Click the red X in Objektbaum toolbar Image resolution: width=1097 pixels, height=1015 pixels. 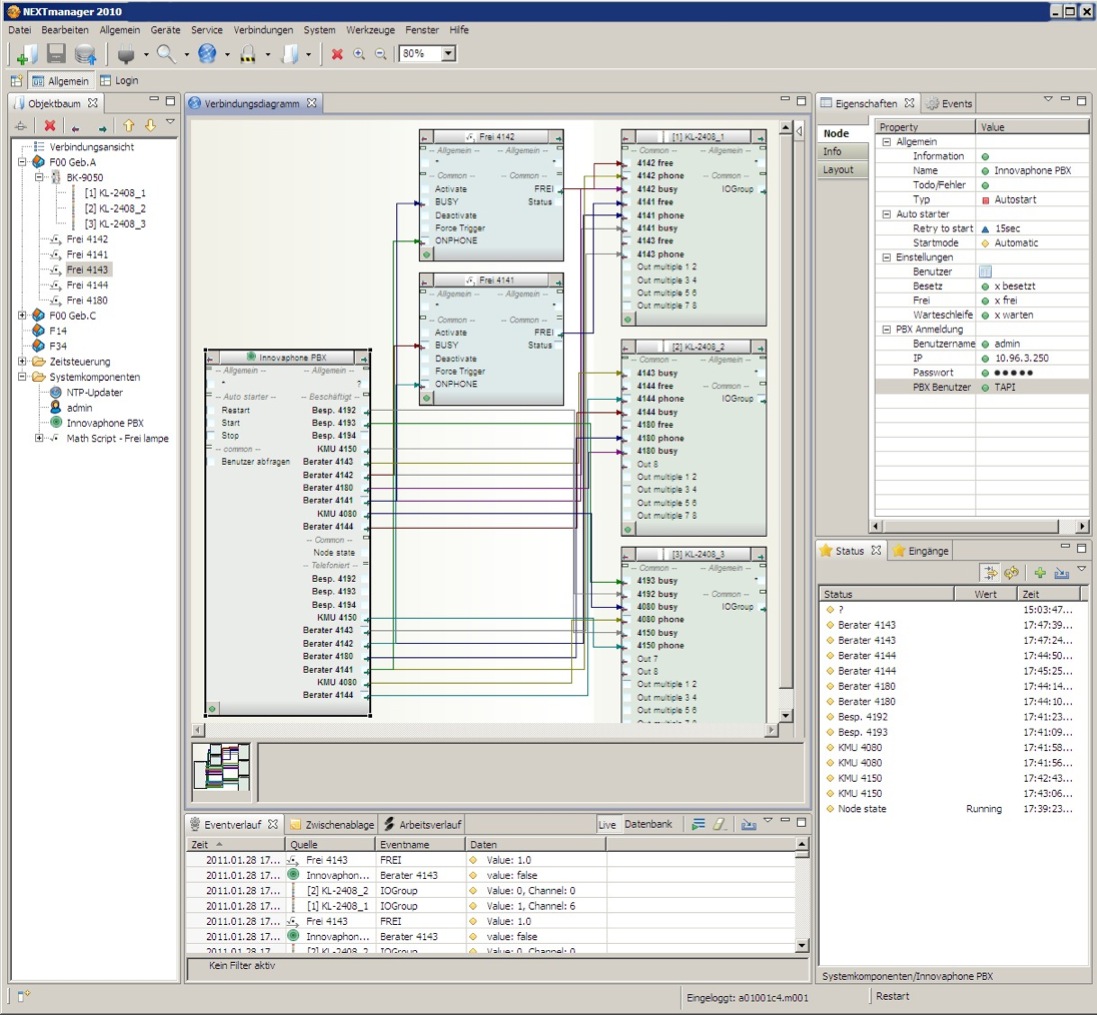[x=50, y=126]
